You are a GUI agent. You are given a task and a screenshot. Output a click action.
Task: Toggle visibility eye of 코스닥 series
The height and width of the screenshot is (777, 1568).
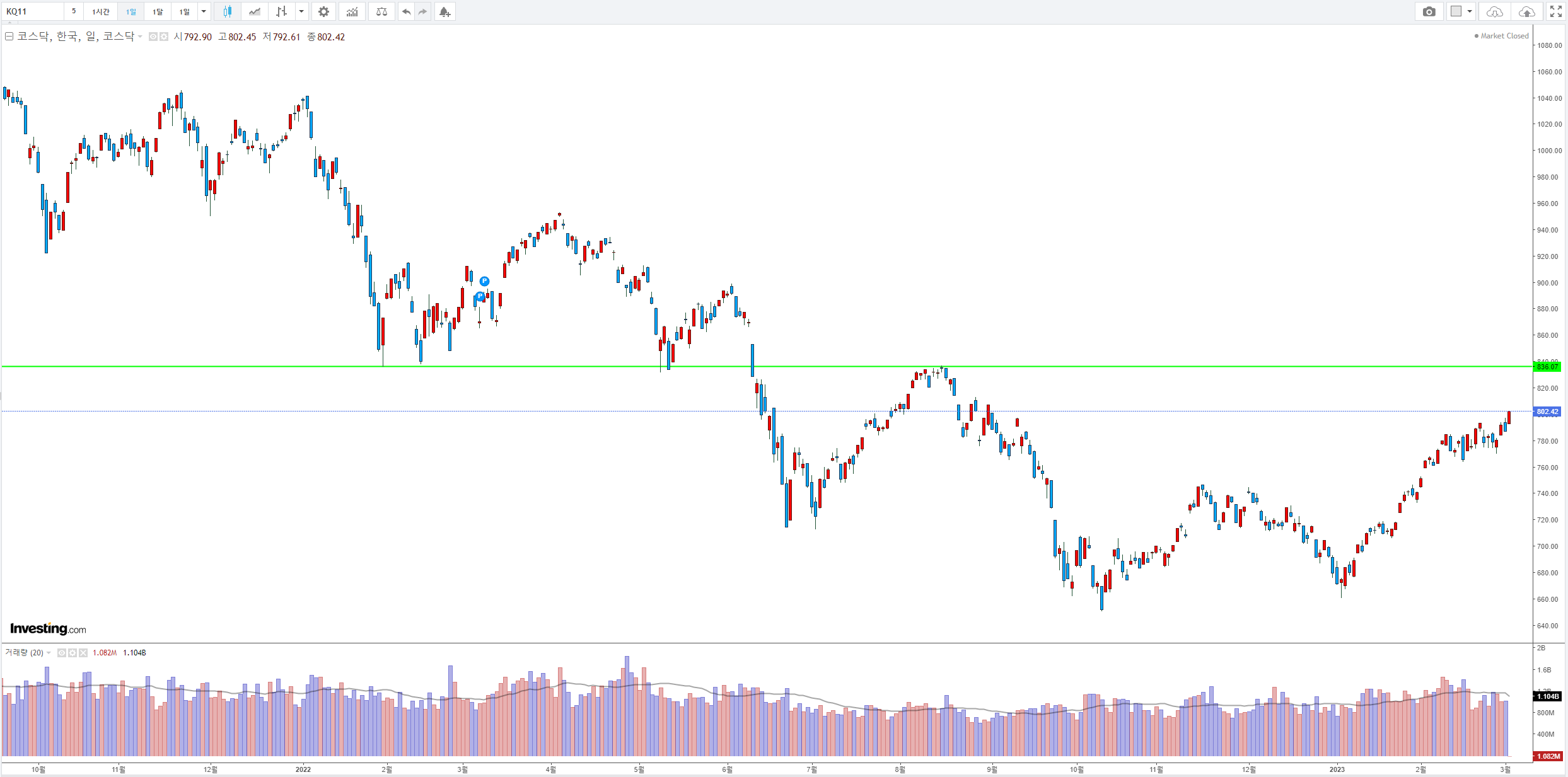(x=153, y=37)
